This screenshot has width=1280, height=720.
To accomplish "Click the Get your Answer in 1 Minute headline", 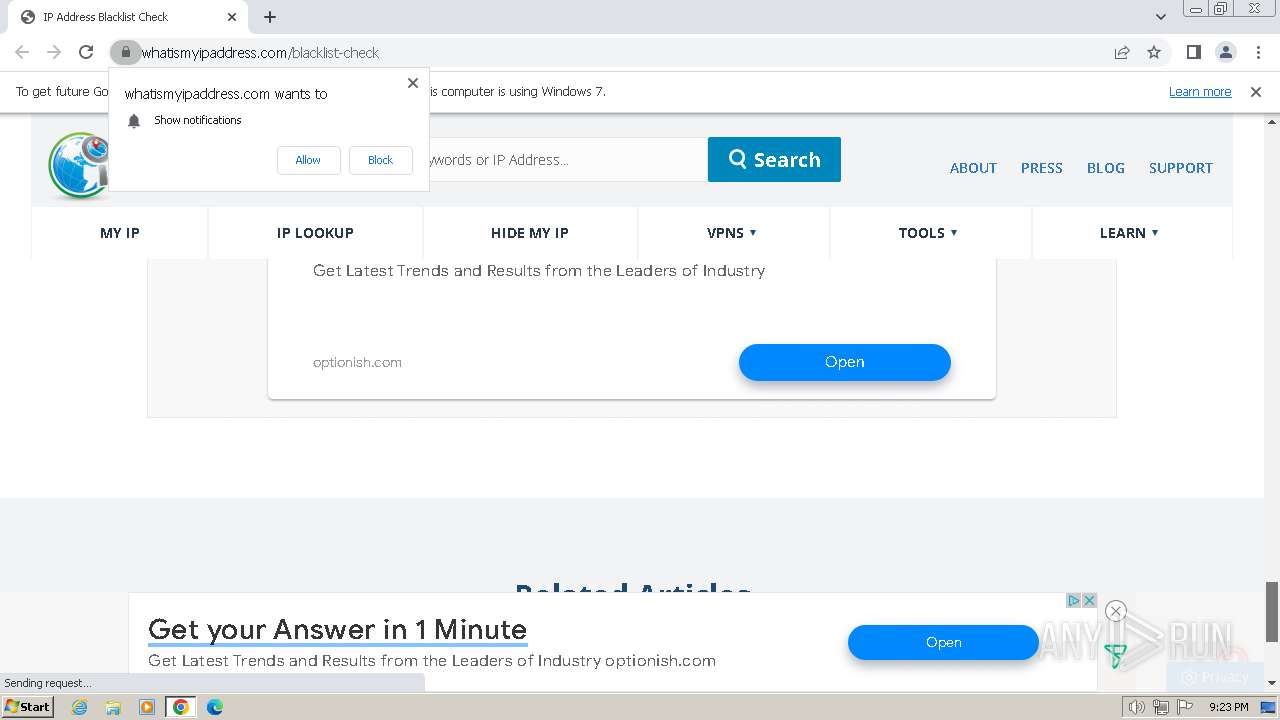I will tap(337, 629).
